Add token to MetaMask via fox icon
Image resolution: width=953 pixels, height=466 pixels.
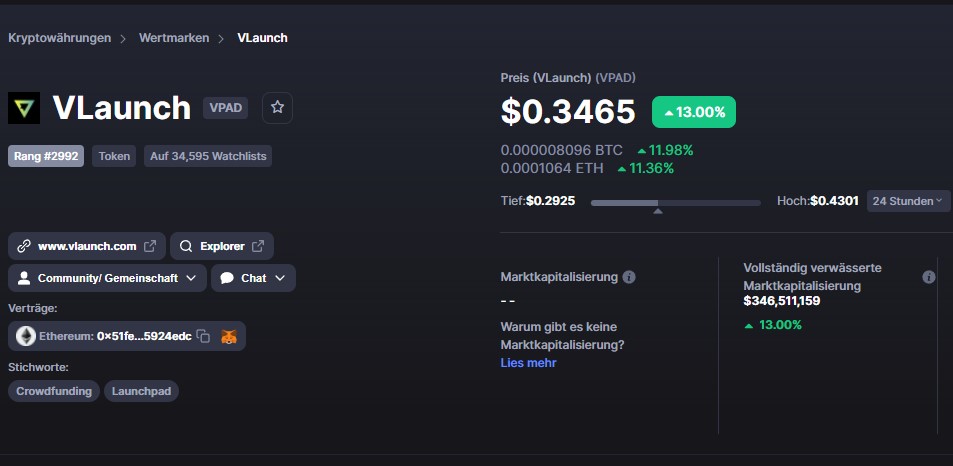point(229,336)
